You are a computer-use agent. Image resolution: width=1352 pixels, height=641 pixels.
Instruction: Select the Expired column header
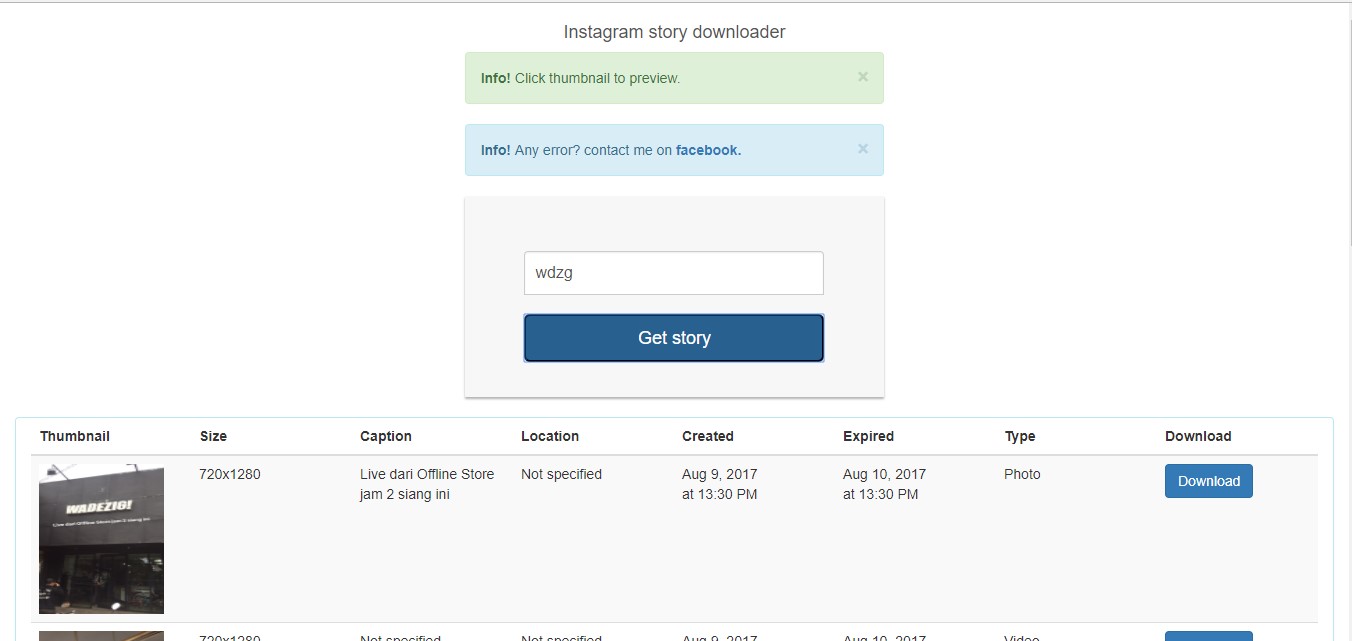click(868, 436)
